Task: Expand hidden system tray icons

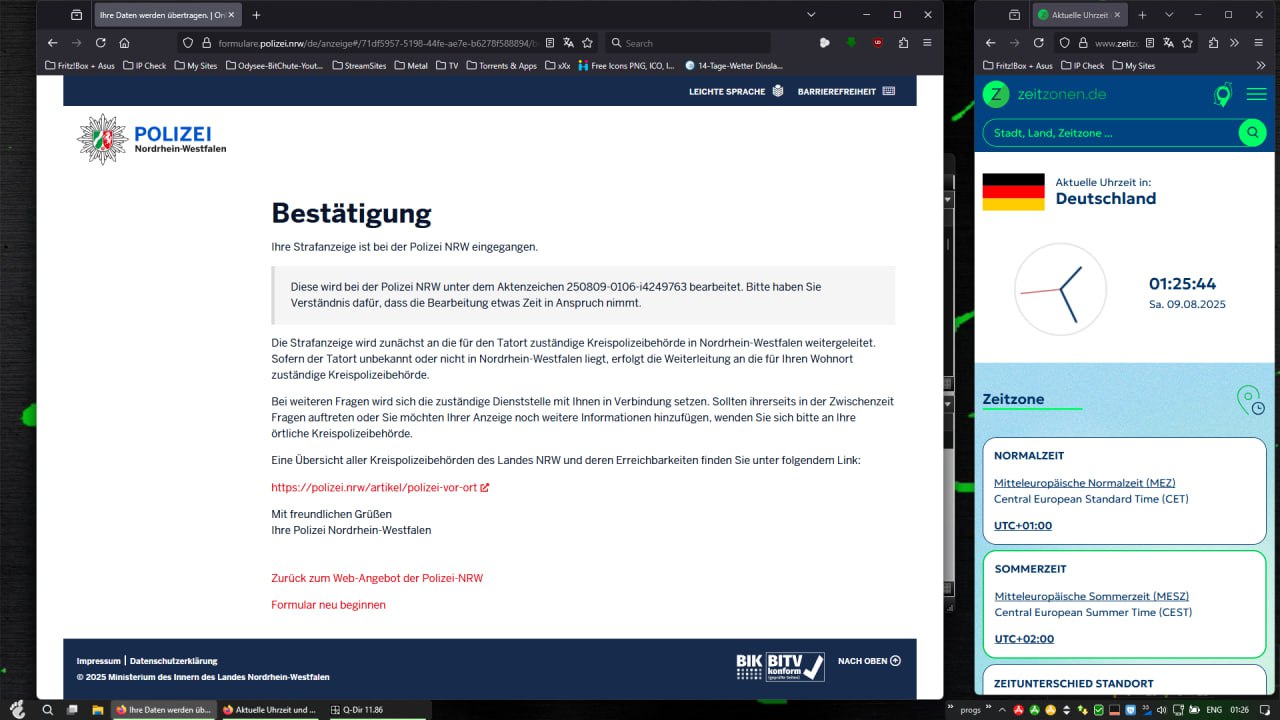Action: point(1004,710)
